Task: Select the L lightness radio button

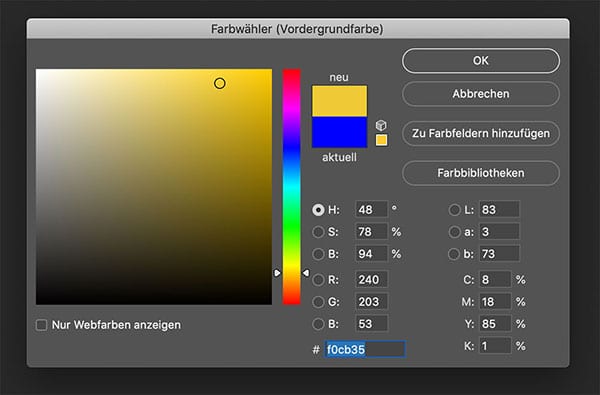Action: pyautogui.click(x=454, y=210)
